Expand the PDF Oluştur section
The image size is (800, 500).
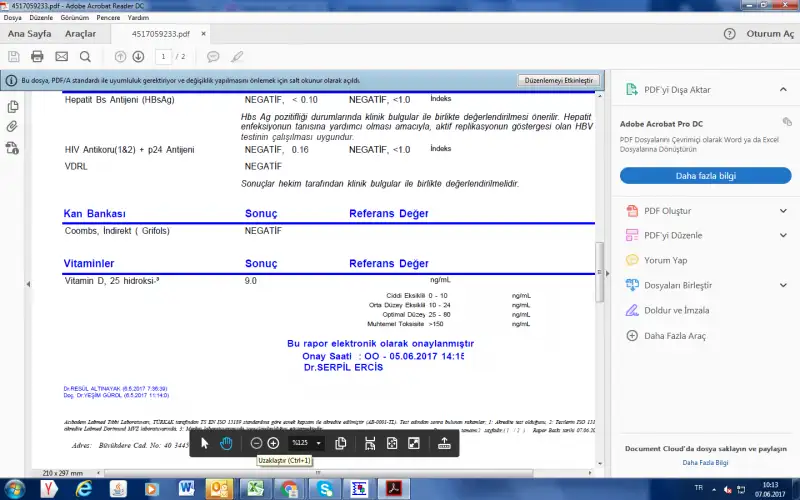coord(783,211)
